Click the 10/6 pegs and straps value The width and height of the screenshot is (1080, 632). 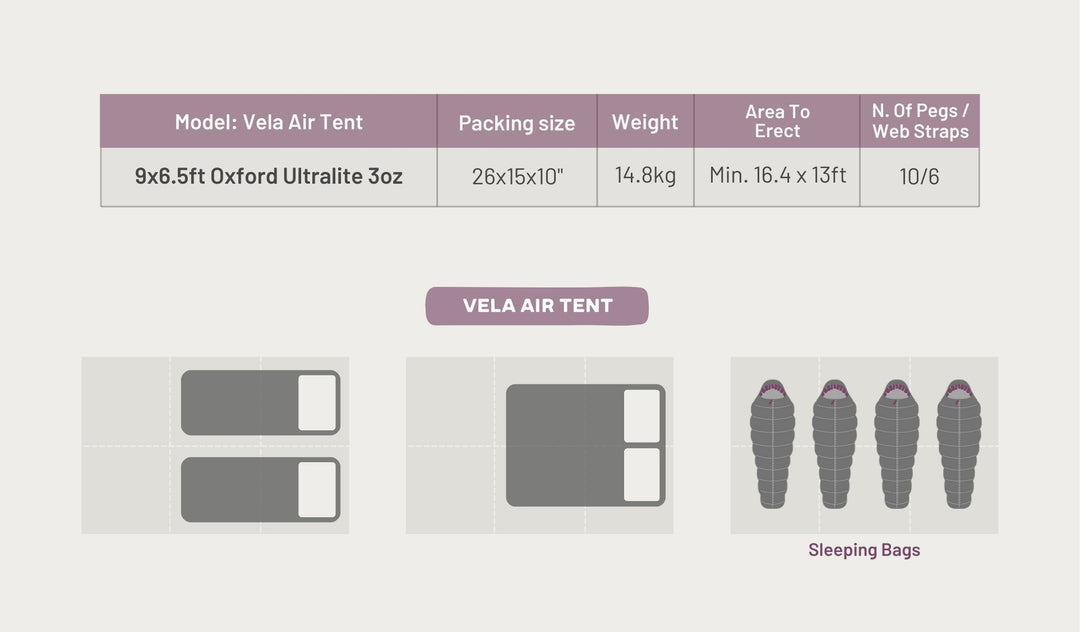click(920, 177)
